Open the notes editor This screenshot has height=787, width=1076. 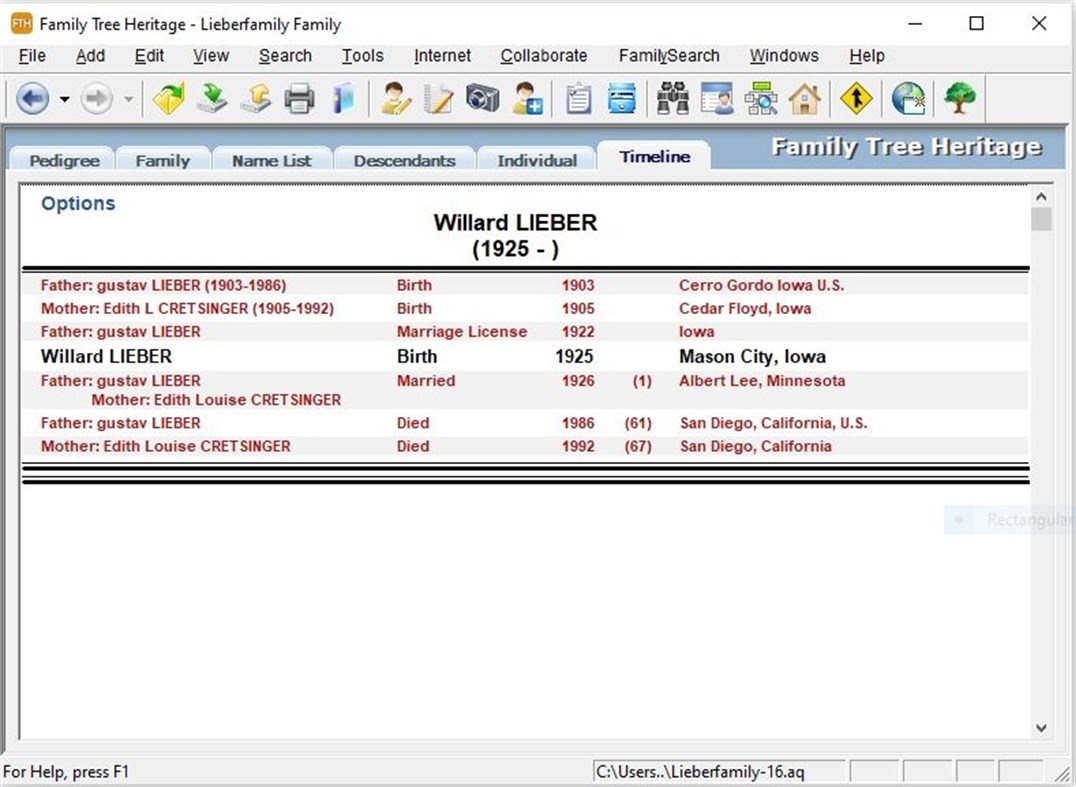click(x=436, y=98)
